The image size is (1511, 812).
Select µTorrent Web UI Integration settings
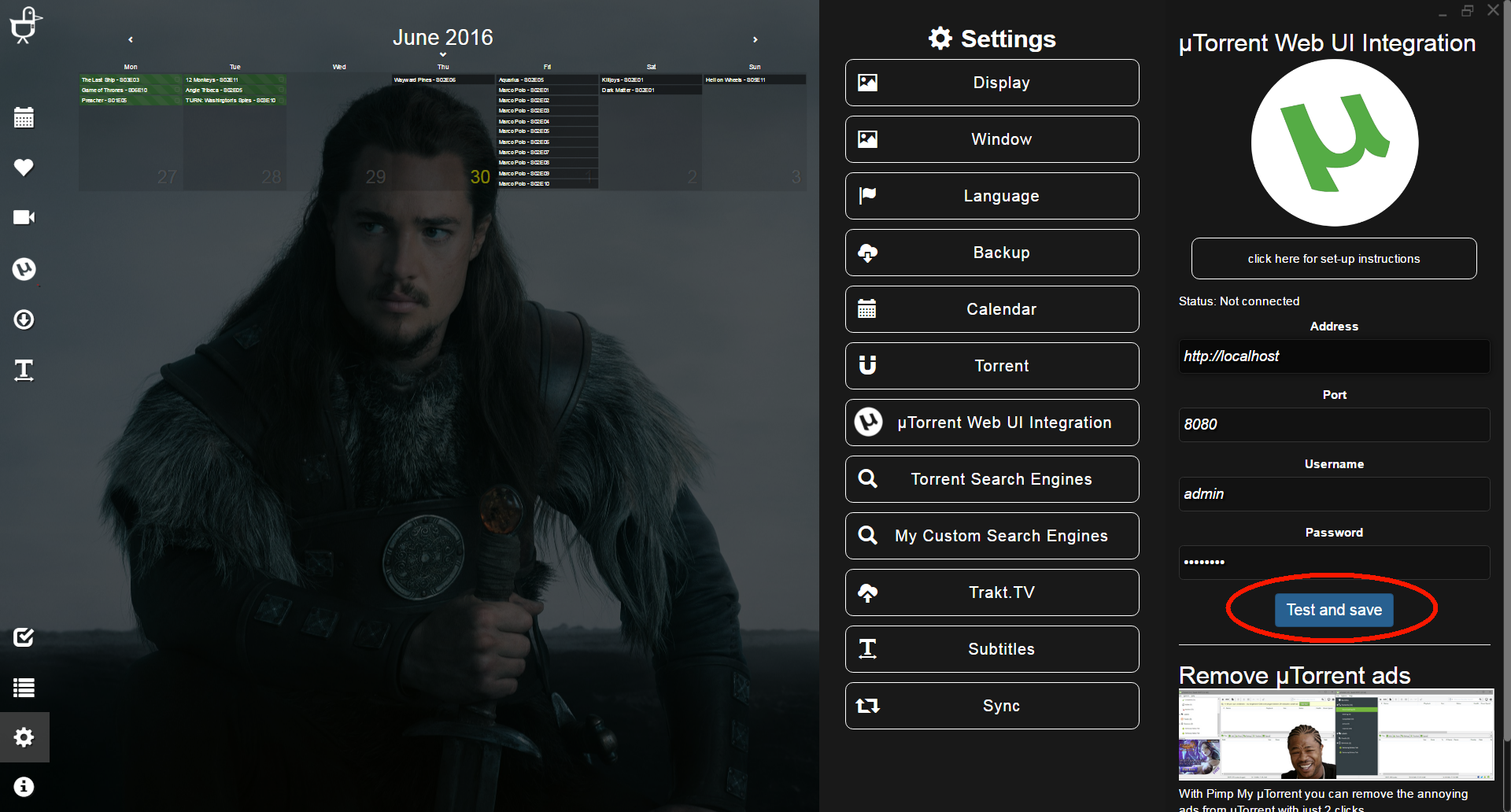click(992, 423)
